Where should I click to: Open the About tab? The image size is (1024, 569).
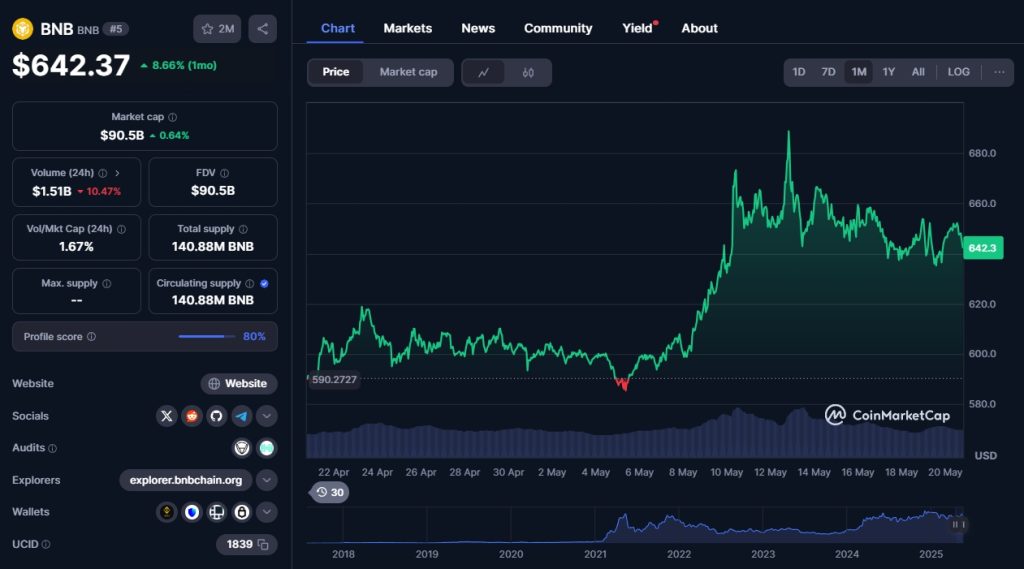coord(699,28)
